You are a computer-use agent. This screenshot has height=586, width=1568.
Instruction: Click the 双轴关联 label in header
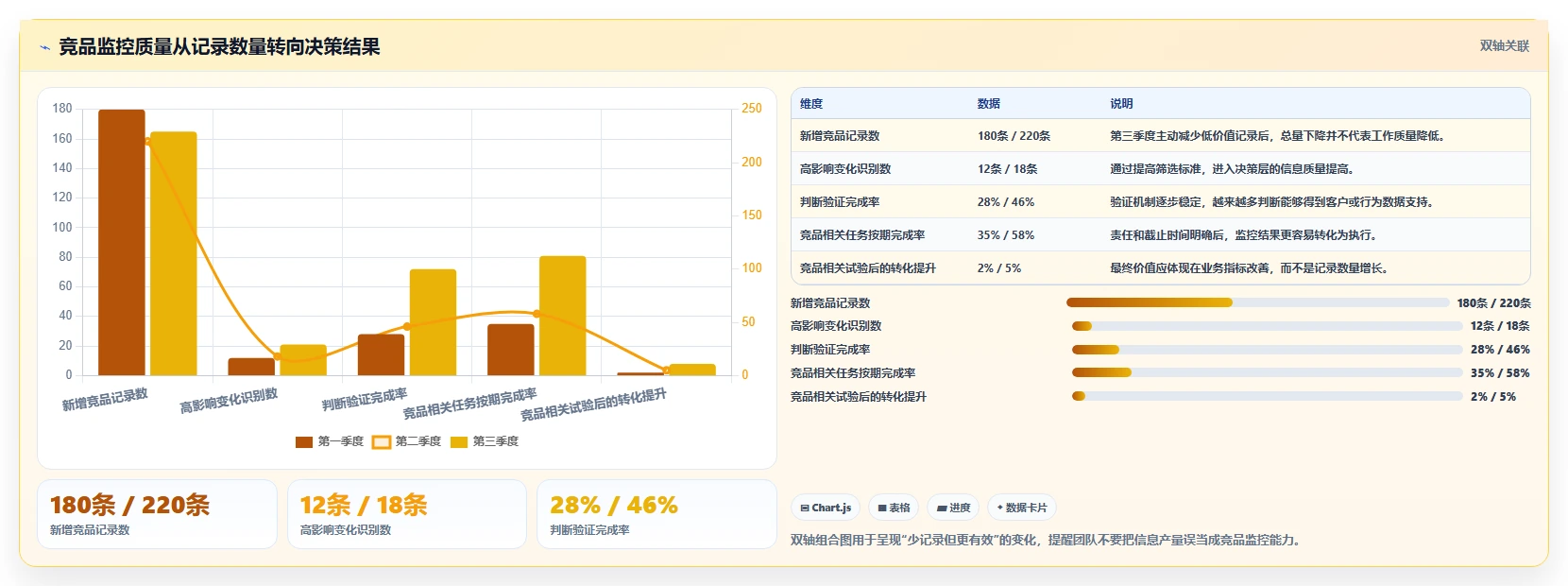click(x=1504, y=46)
